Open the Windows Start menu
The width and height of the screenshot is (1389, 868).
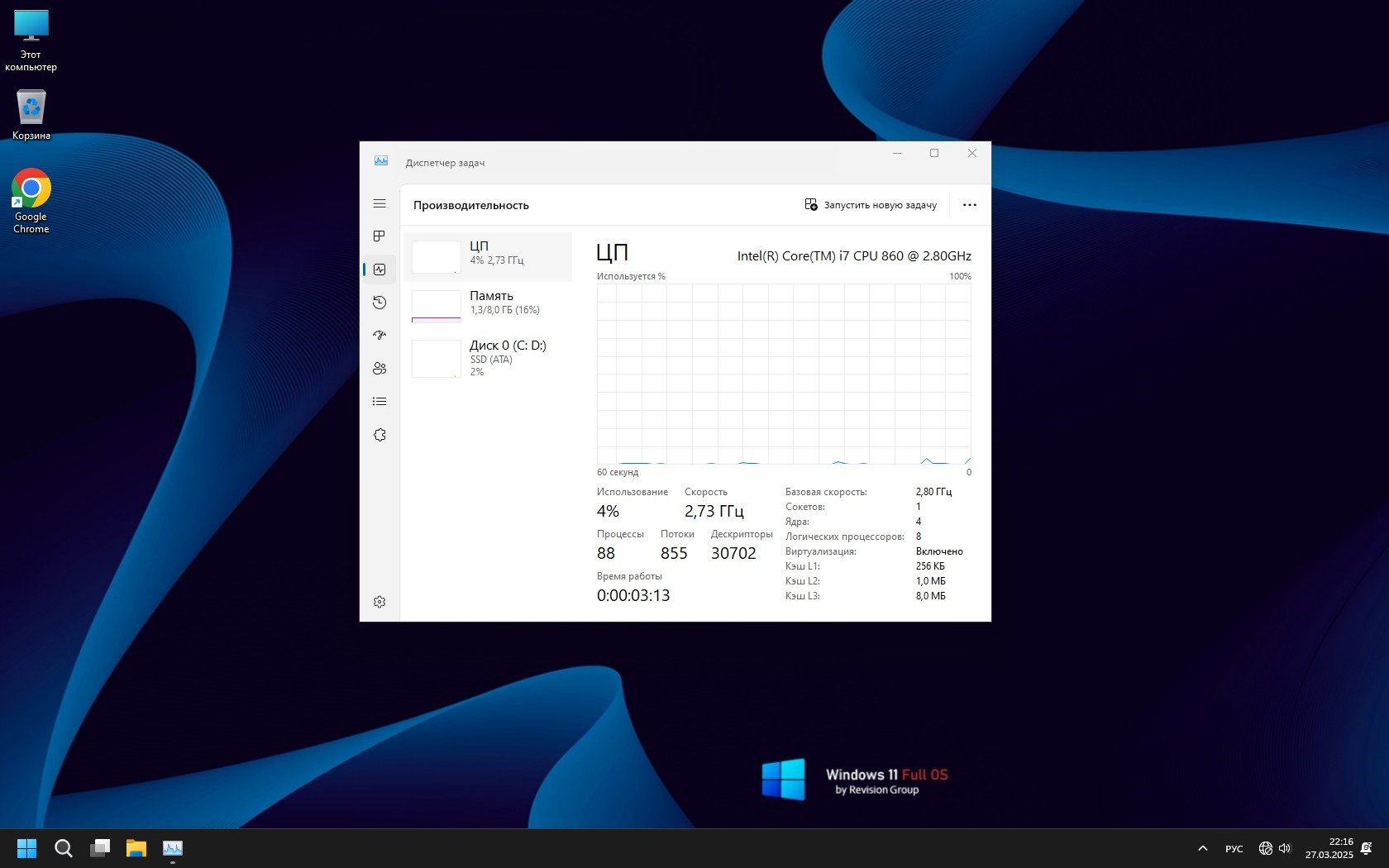(x=27, y=848)
